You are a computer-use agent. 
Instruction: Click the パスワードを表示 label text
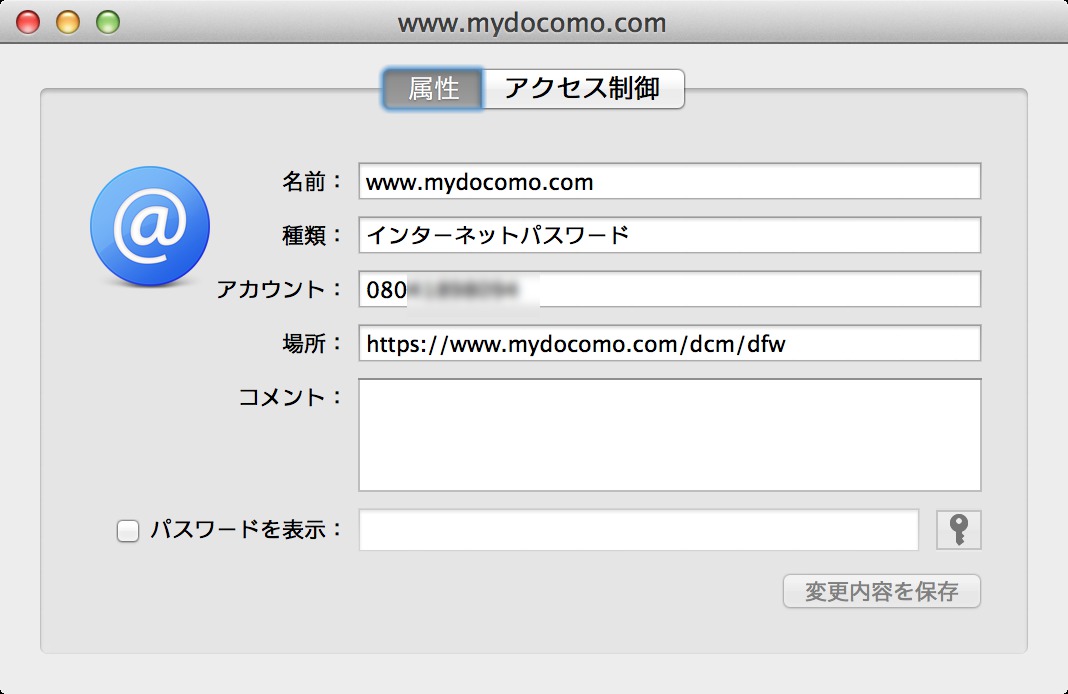(x=246, y=529)
